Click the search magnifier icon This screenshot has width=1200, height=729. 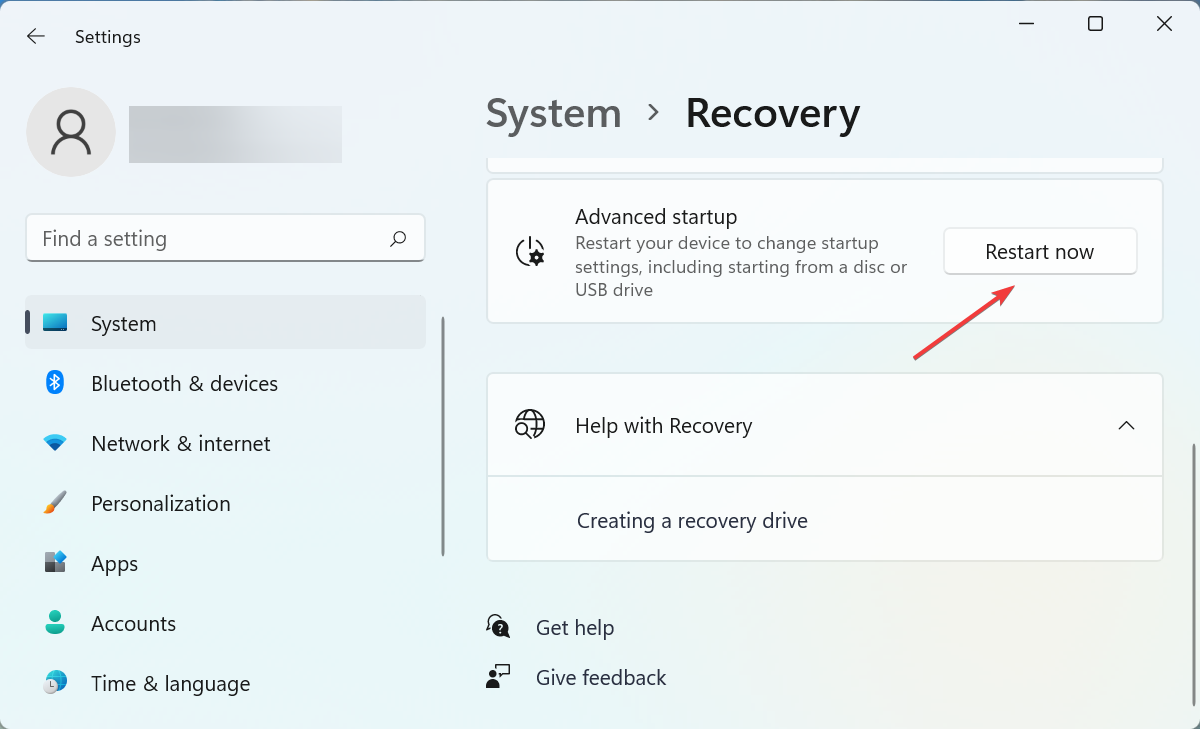(x=398, y=239)
